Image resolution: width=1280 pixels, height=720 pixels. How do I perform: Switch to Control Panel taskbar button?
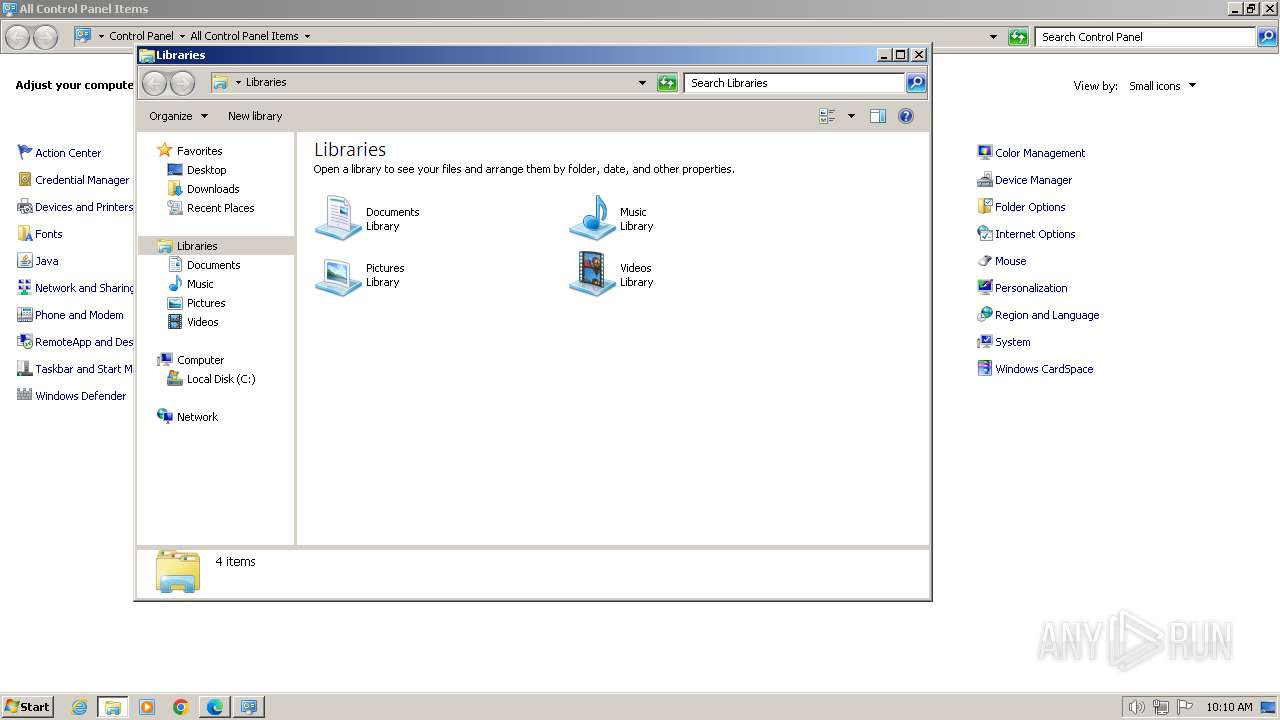(249, 707)
